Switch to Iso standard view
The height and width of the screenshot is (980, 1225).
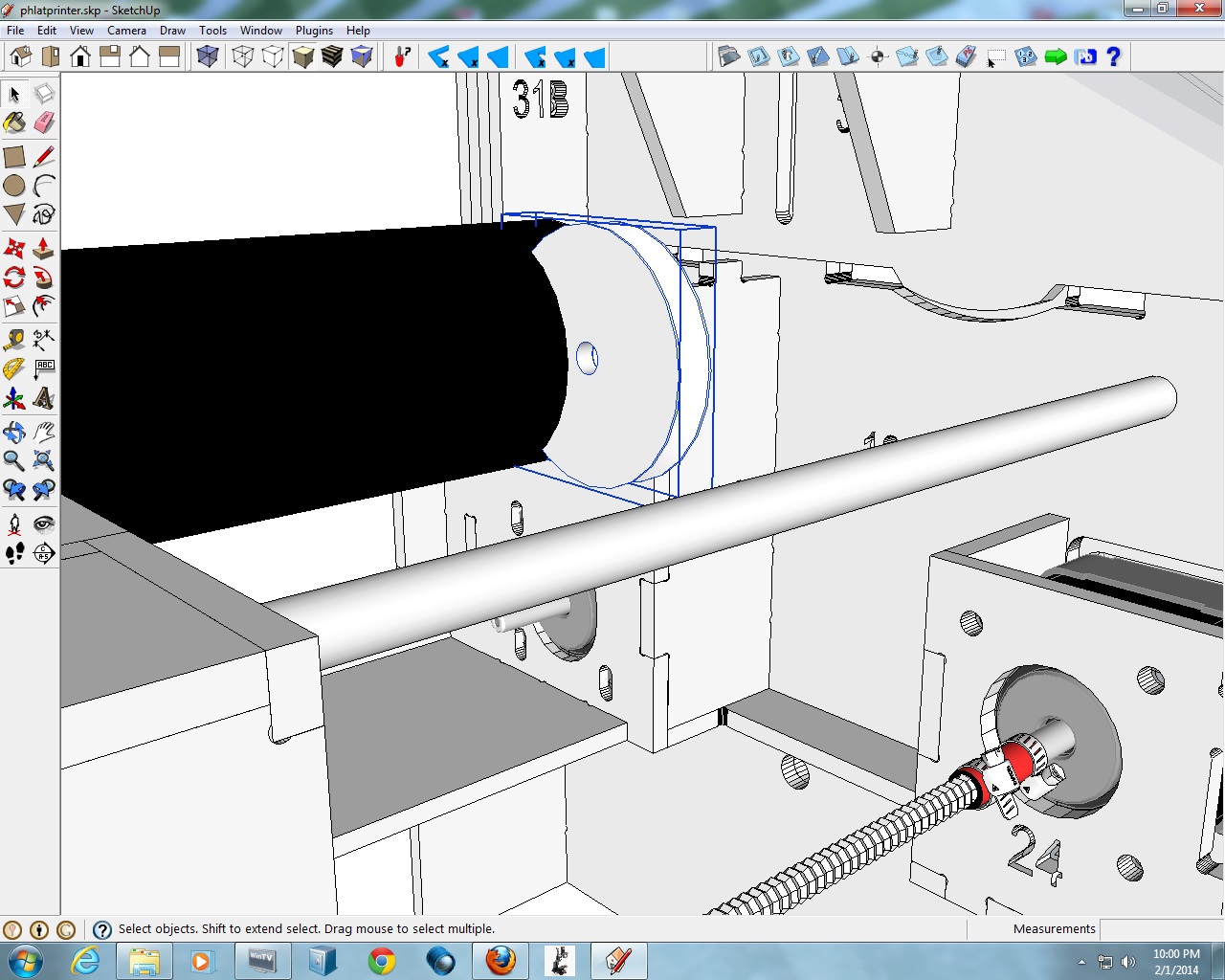pyautogui.click(x=21, y=57)
